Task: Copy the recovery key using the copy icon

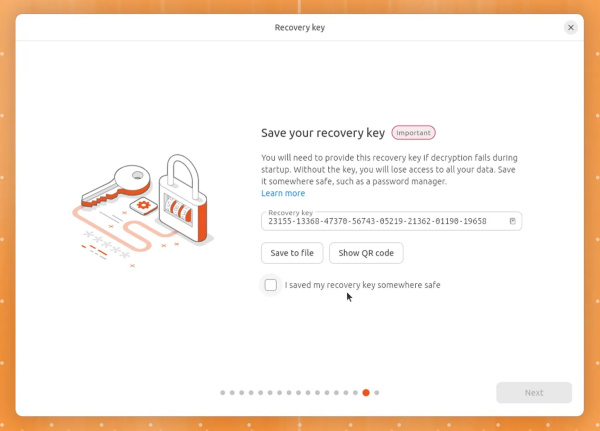Action: [x=512, y=221]
